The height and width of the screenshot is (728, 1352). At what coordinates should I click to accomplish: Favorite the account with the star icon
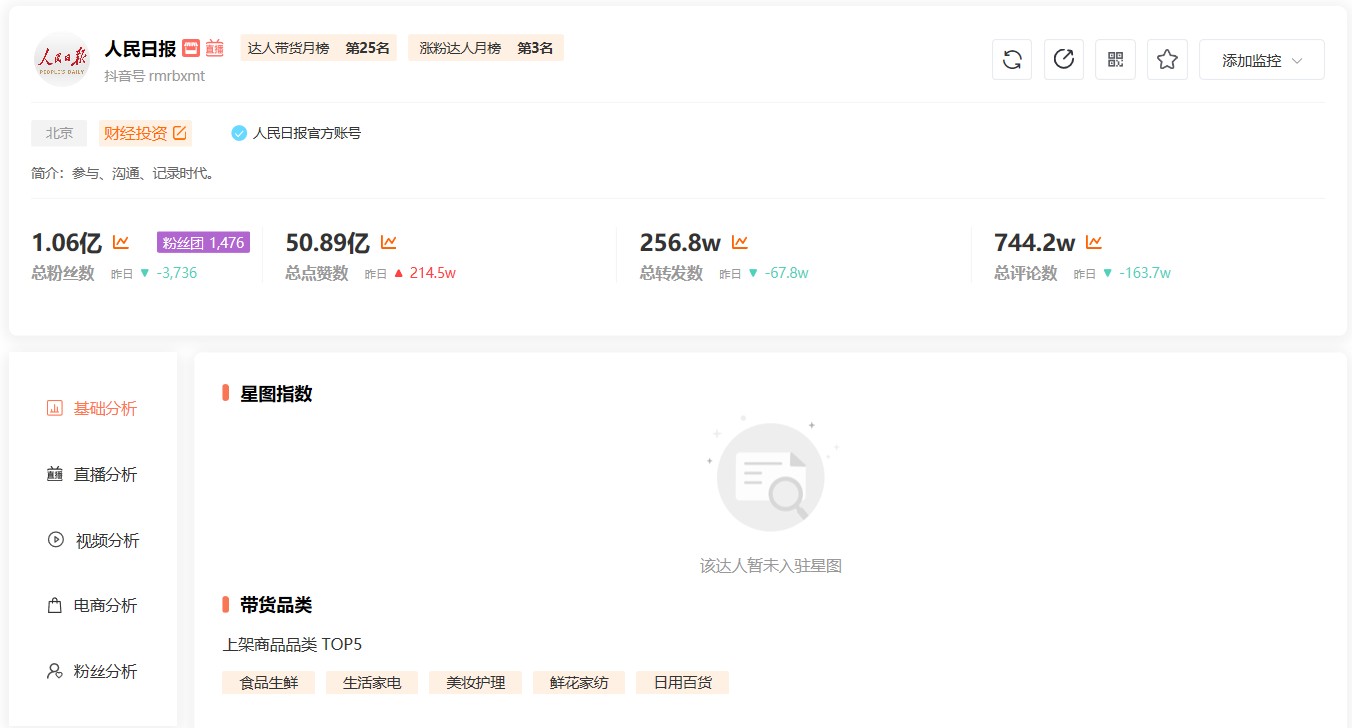(x=1167, y=60)
